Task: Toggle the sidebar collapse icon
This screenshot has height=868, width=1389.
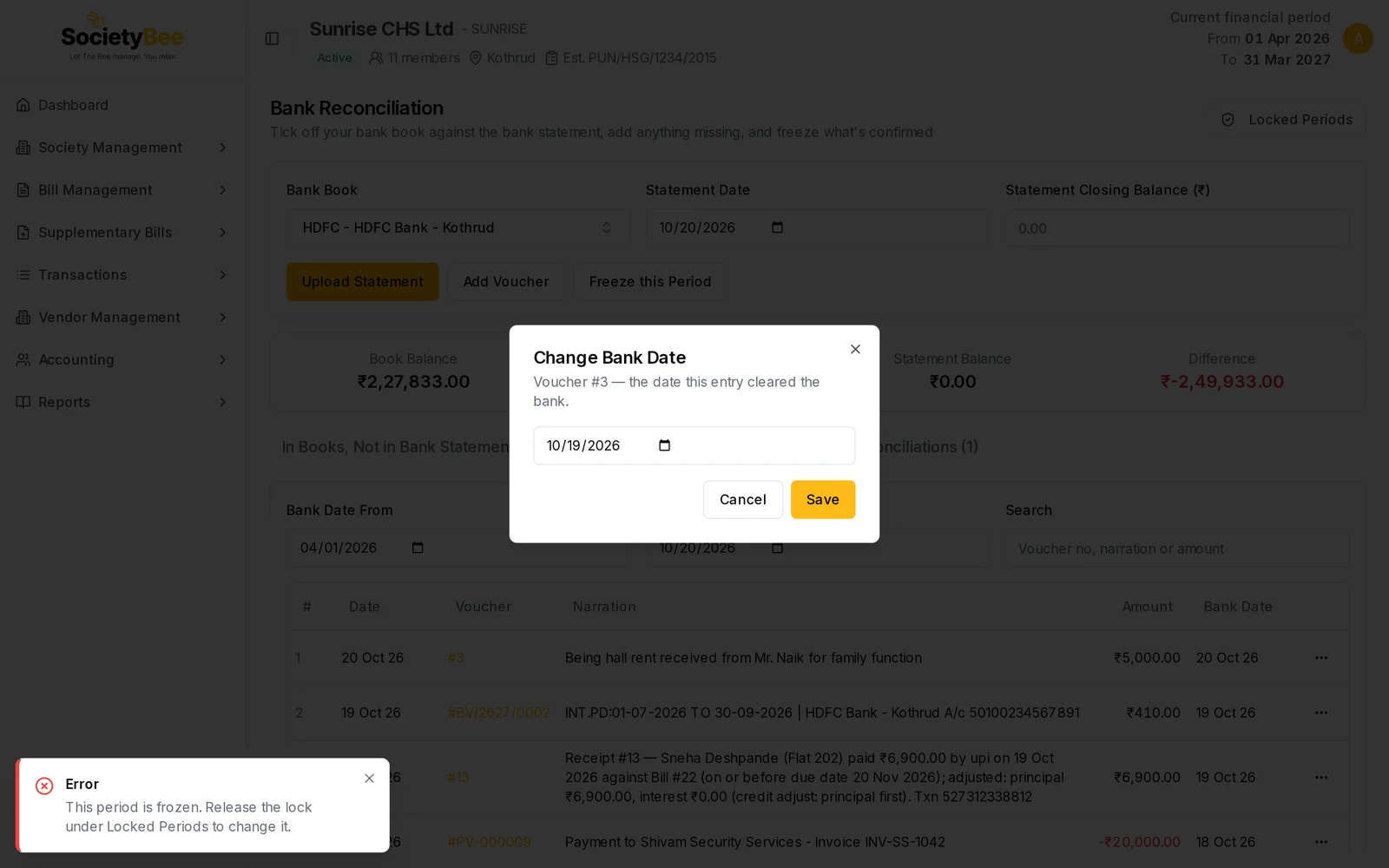Action: (x=272, y=38)
